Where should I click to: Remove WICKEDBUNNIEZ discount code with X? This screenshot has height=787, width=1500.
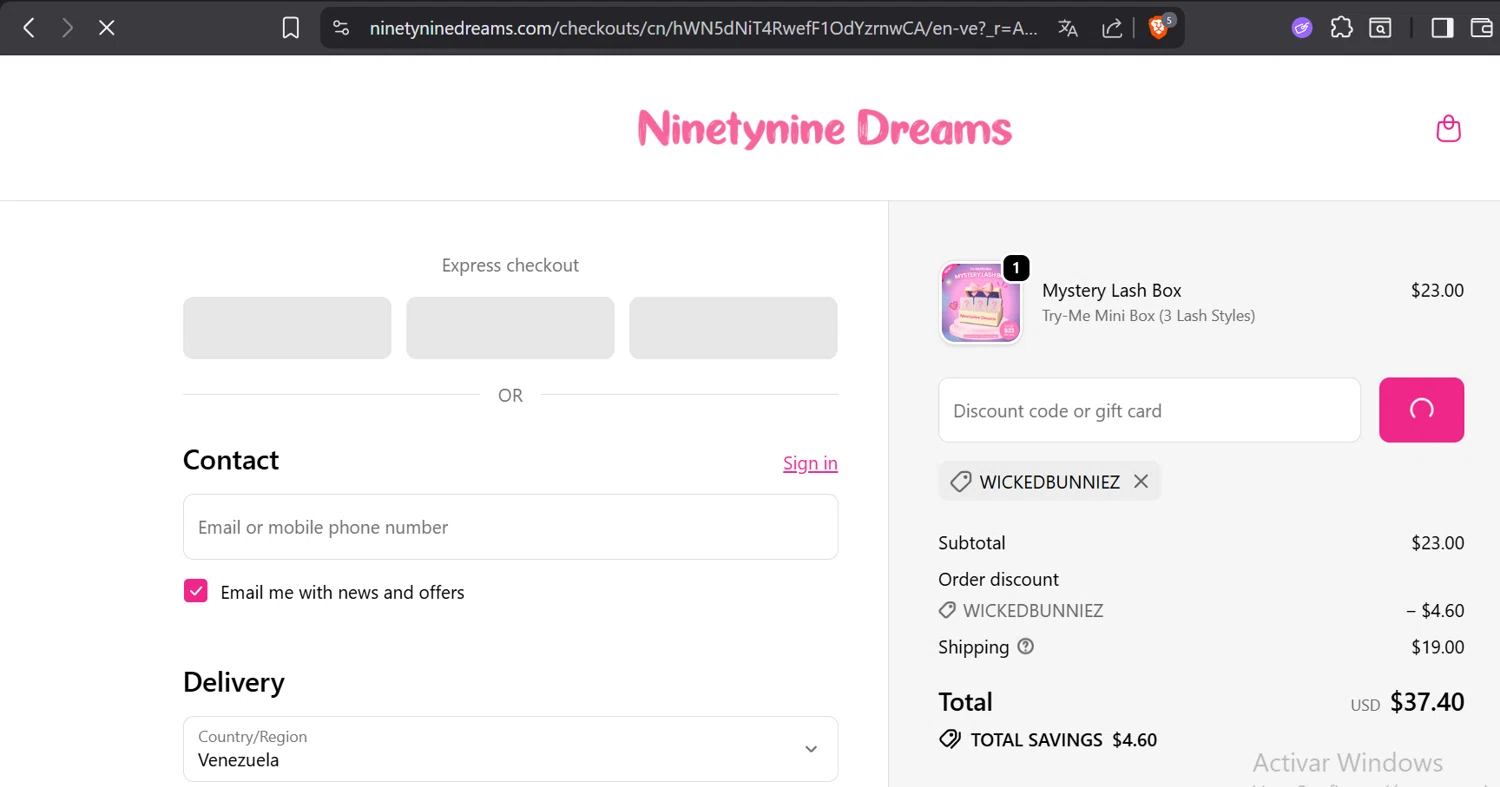pyautogui.click(x=1141, y=481)
